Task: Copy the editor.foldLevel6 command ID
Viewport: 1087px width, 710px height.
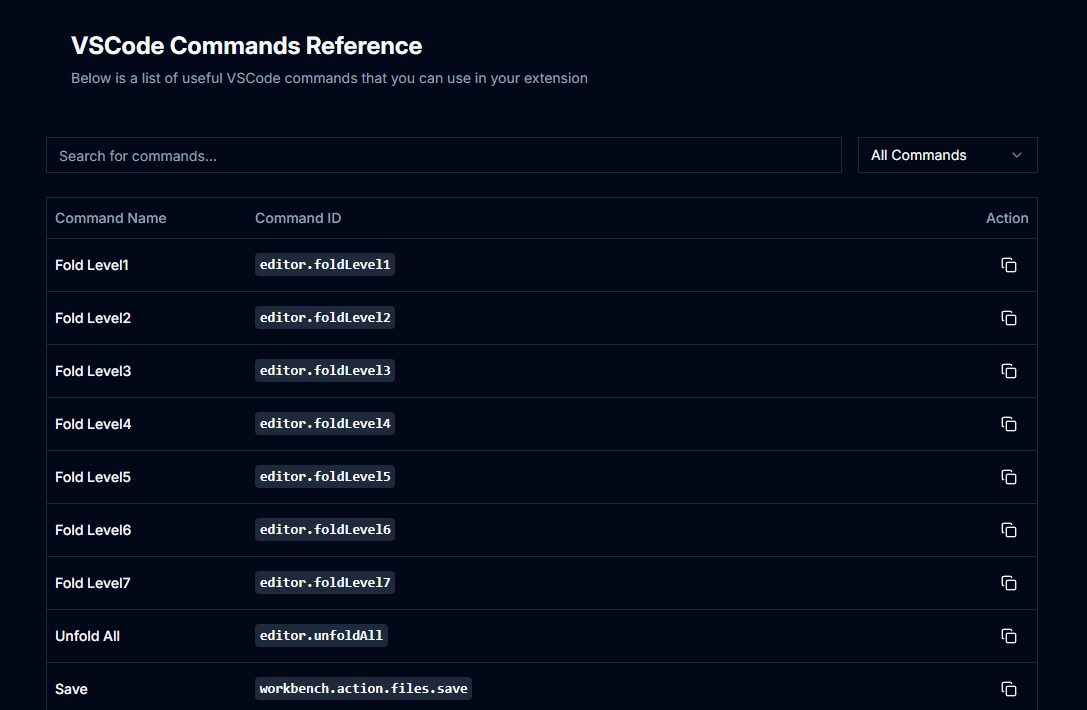Action: coord(1009,530)
